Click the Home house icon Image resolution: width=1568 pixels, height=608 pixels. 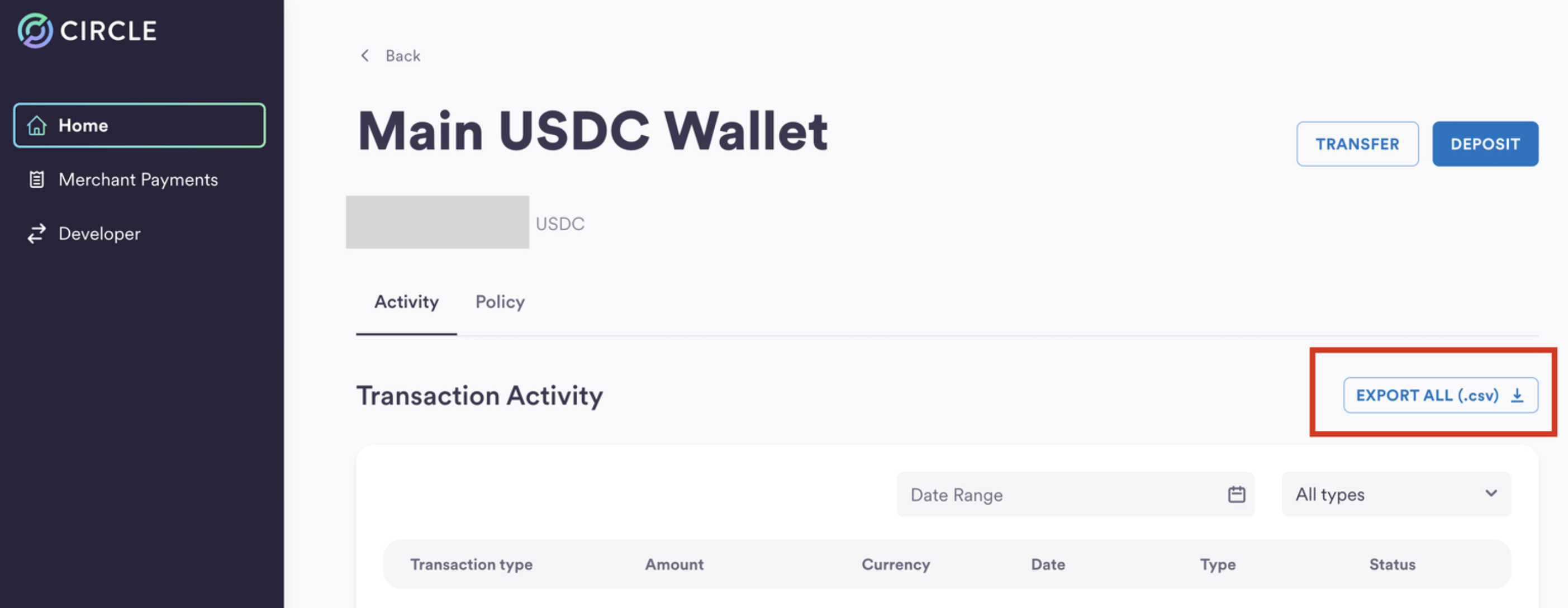[36, 125]
